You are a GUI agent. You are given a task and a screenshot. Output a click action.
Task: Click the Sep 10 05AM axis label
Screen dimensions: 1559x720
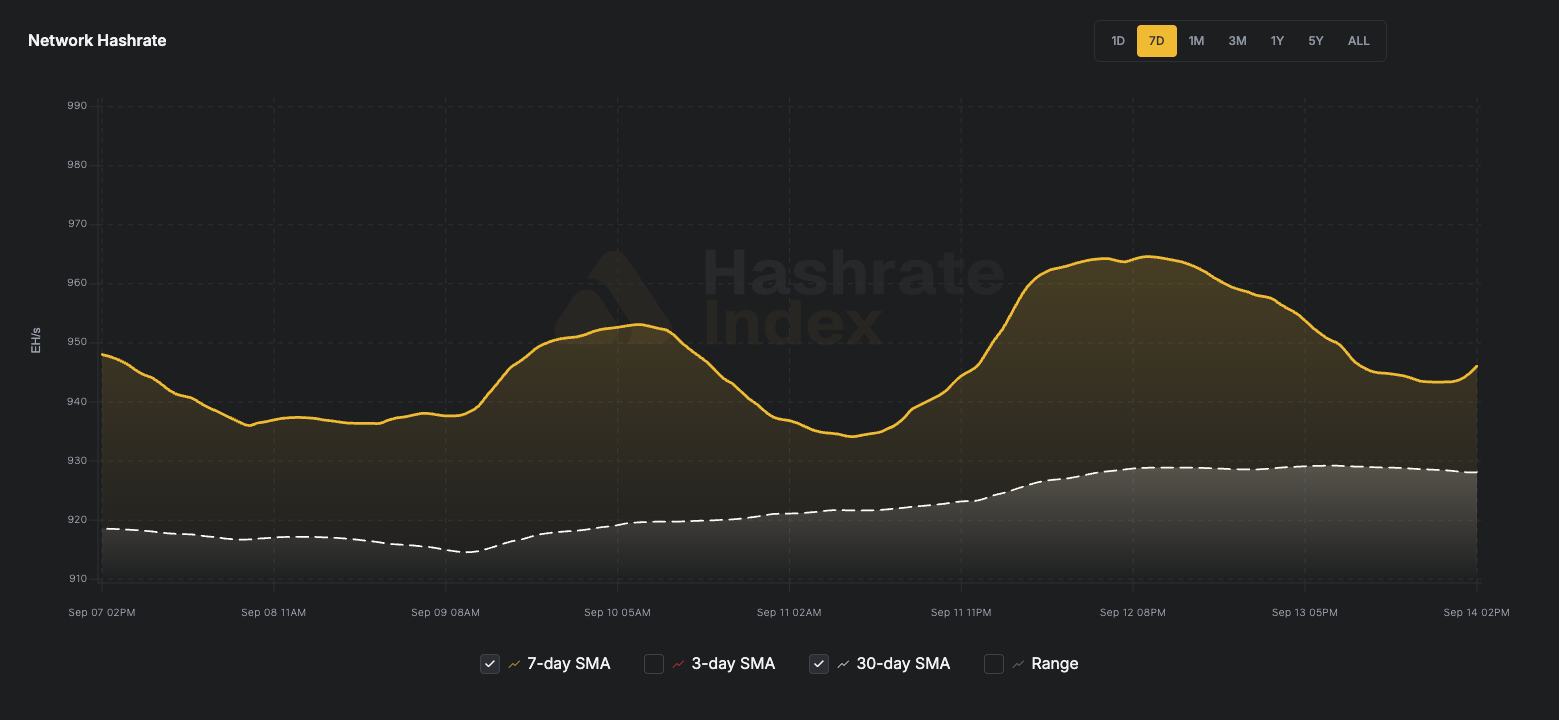coord(618,613)
